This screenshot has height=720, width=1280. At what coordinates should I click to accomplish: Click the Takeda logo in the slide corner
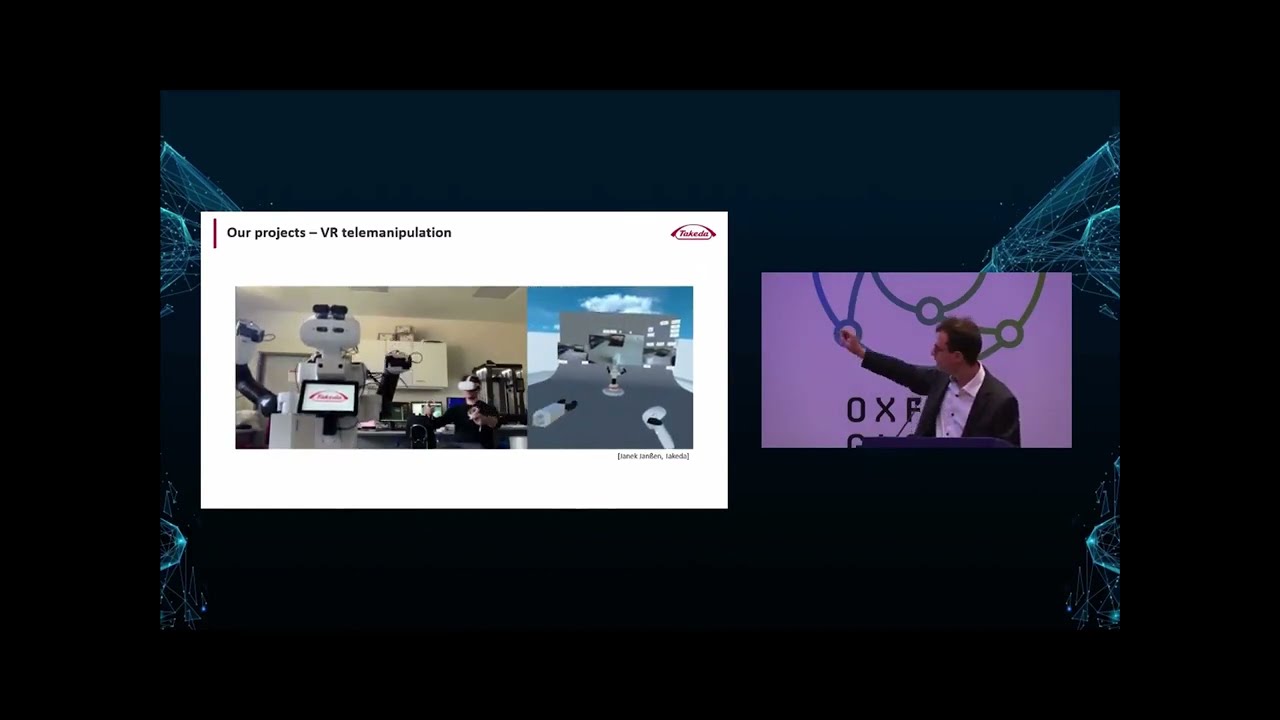click(x=693, y=233)
